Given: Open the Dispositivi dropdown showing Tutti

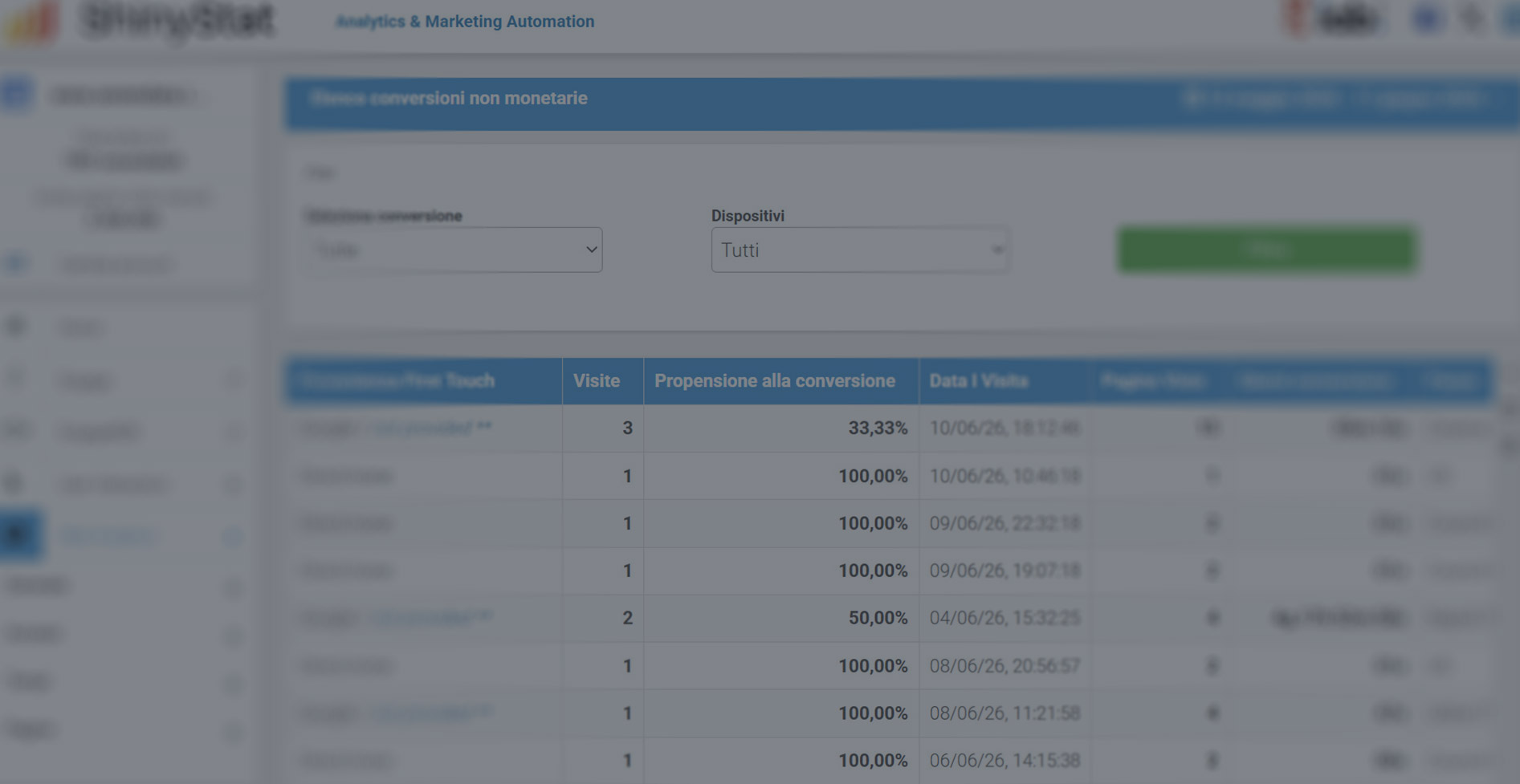Looking at the screenshot, I should coord(859,250).
